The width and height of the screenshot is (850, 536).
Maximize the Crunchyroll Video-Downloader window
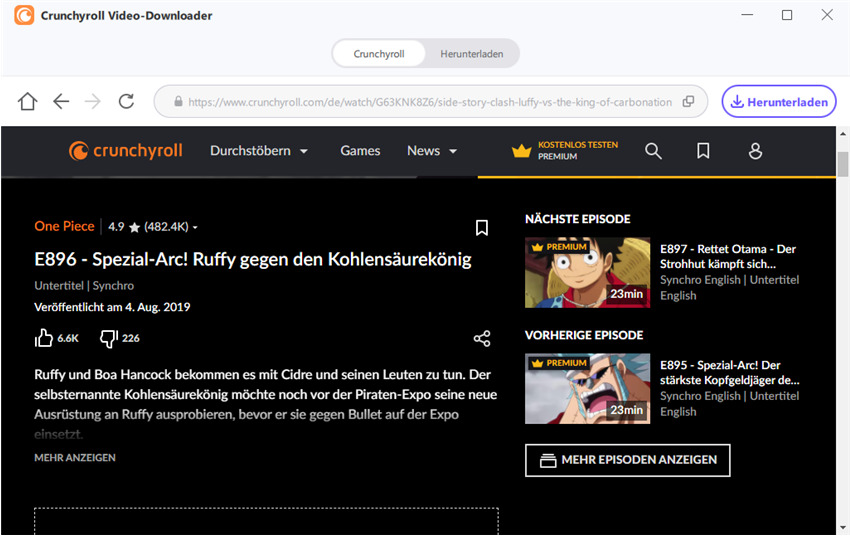pos(787,15)
